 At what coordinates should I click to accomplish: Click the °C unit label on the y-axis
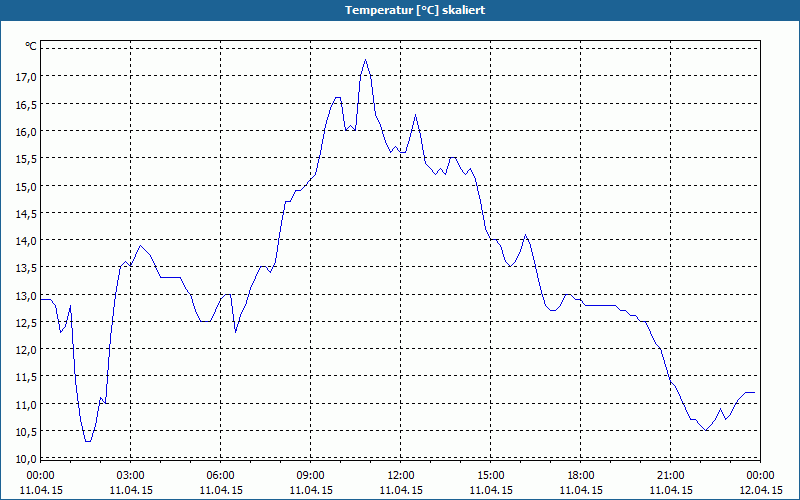click(x=31, y=46)
